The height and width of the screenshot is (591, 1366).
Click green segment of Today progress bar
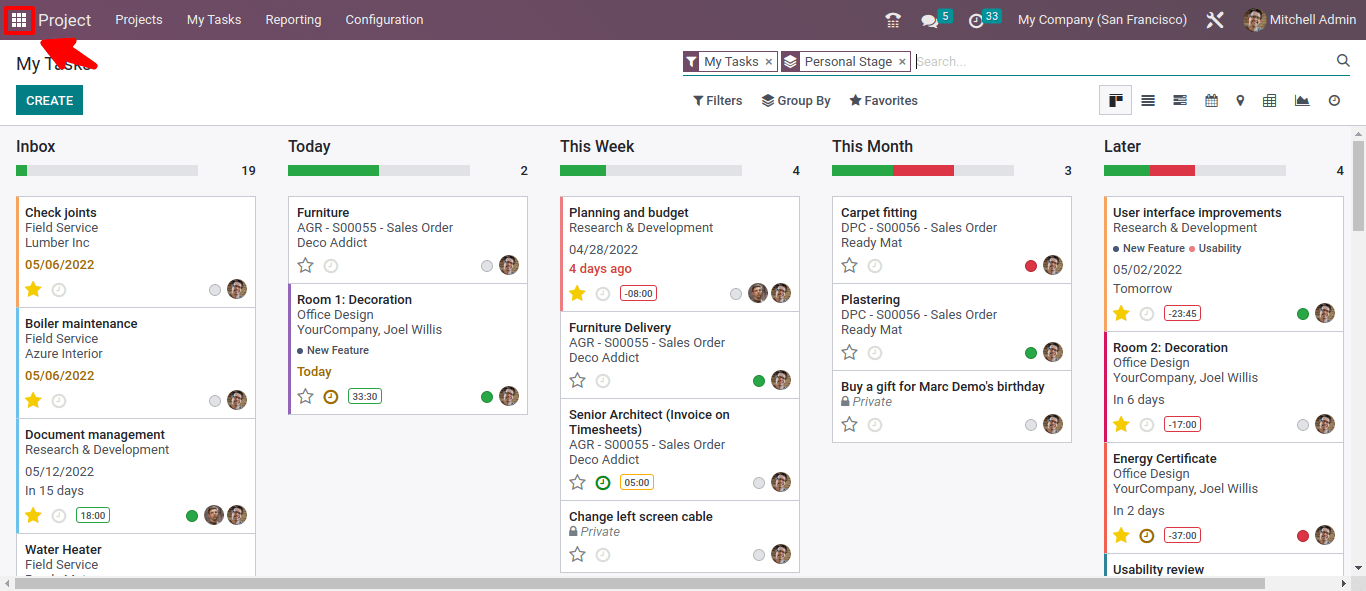[333, 170]
